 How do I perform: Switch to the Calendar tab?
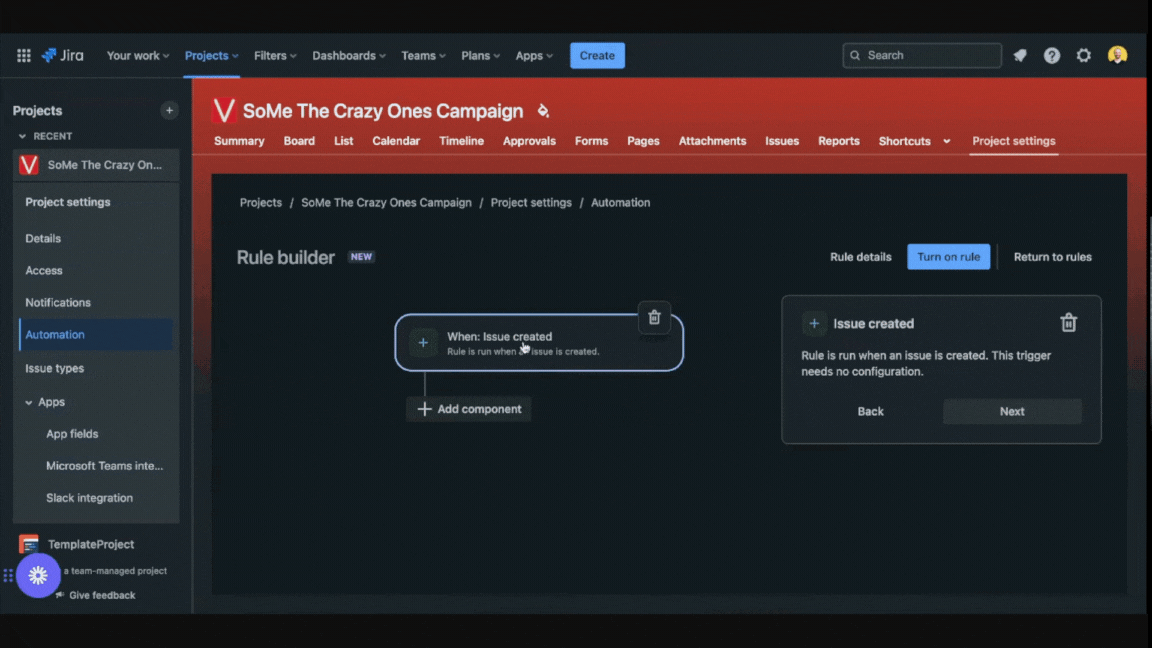coord(396,141)
